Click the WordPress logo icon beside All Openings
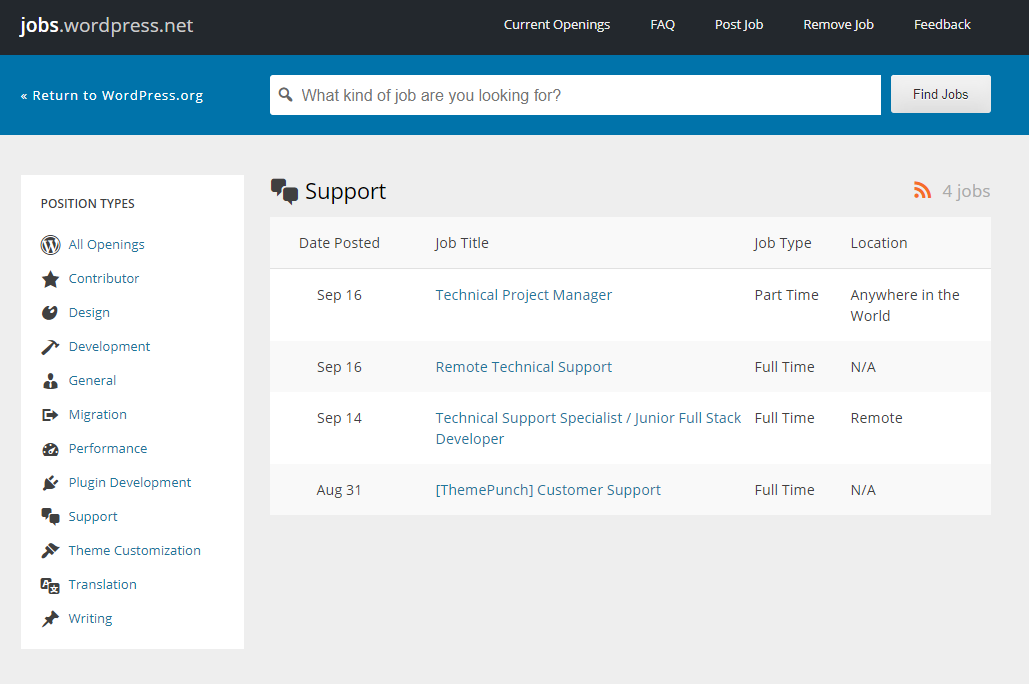Image resolution: width=1029 pixels, height=684 pixels. coord(50,245)
